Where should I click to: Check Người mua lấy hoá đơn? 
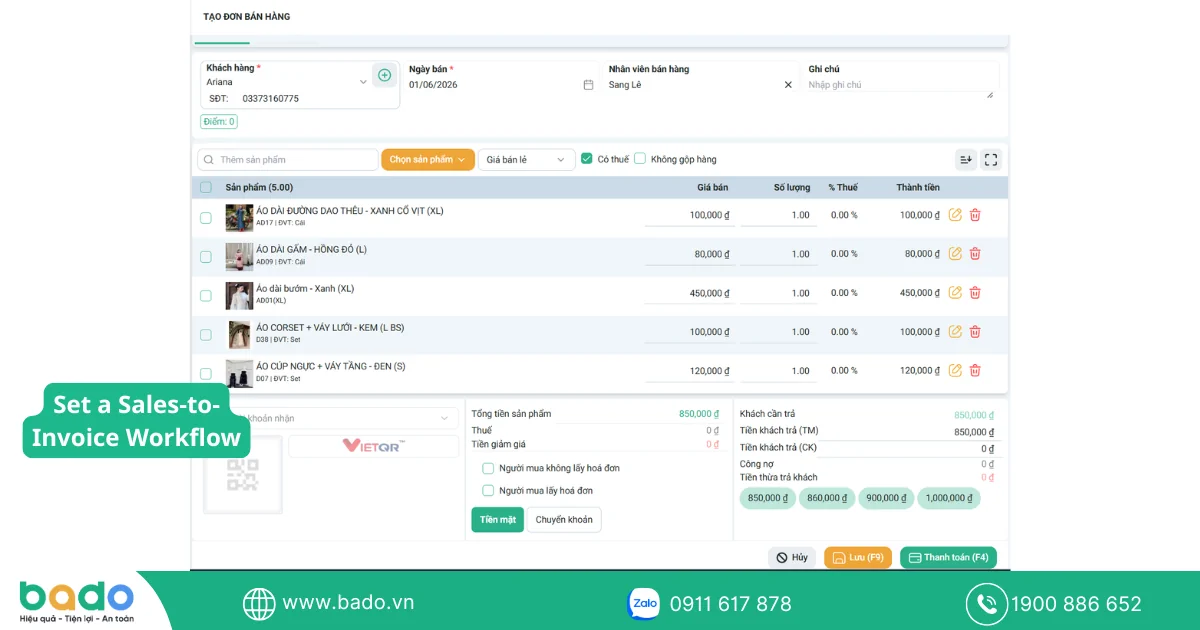pos(488,491)
